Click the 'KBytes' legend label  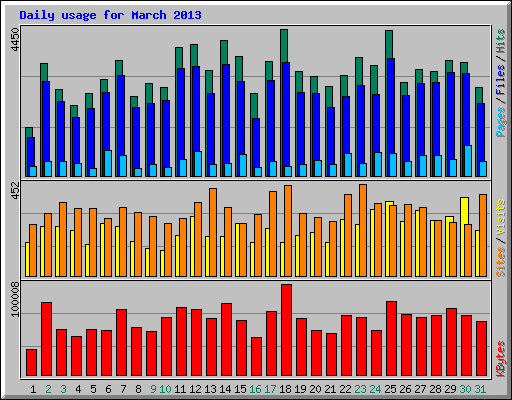tap(501, 359)
